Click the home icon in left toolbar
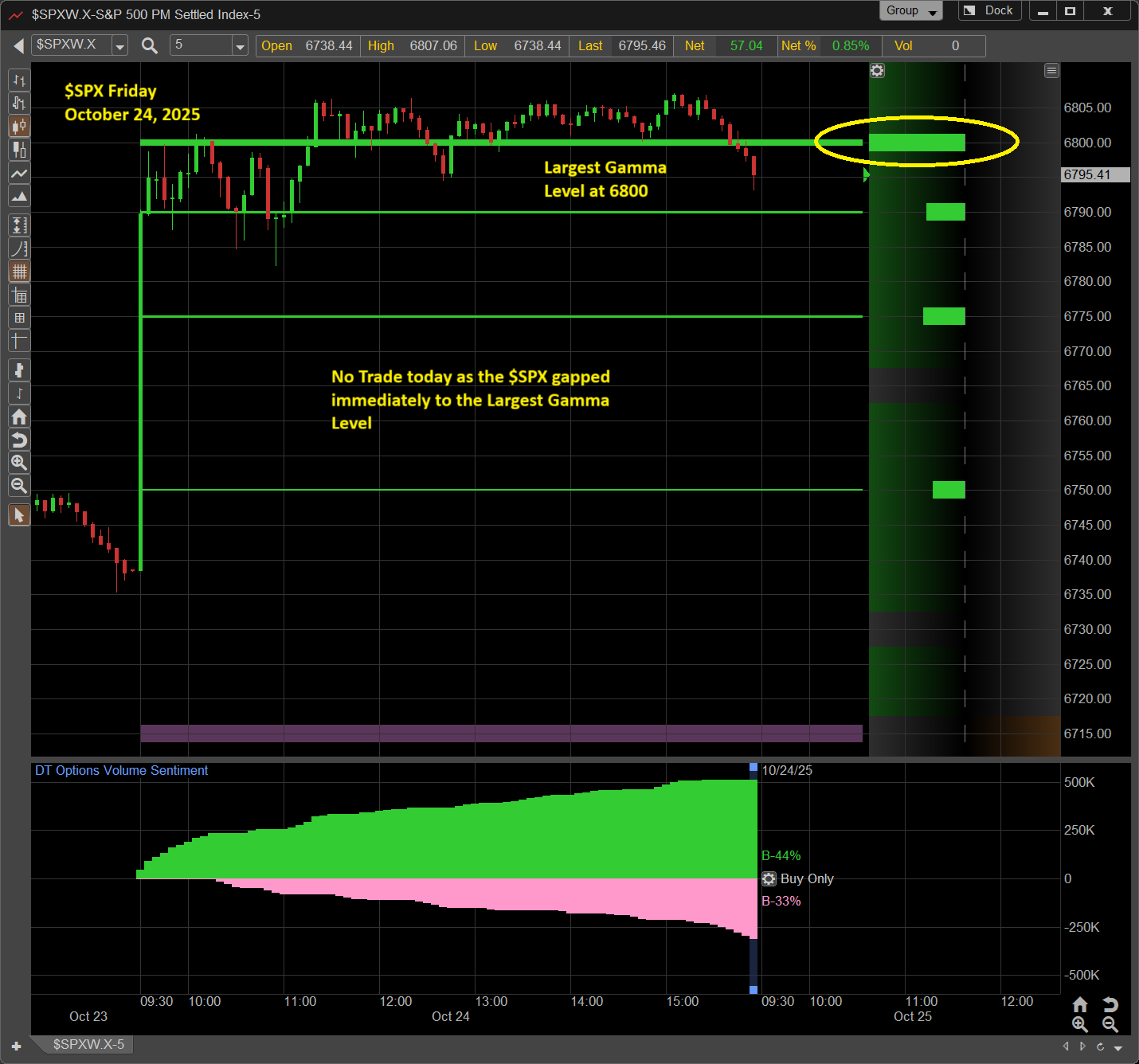The height and width of the screenshot is (1064, 1139). (x=19, y=417)
